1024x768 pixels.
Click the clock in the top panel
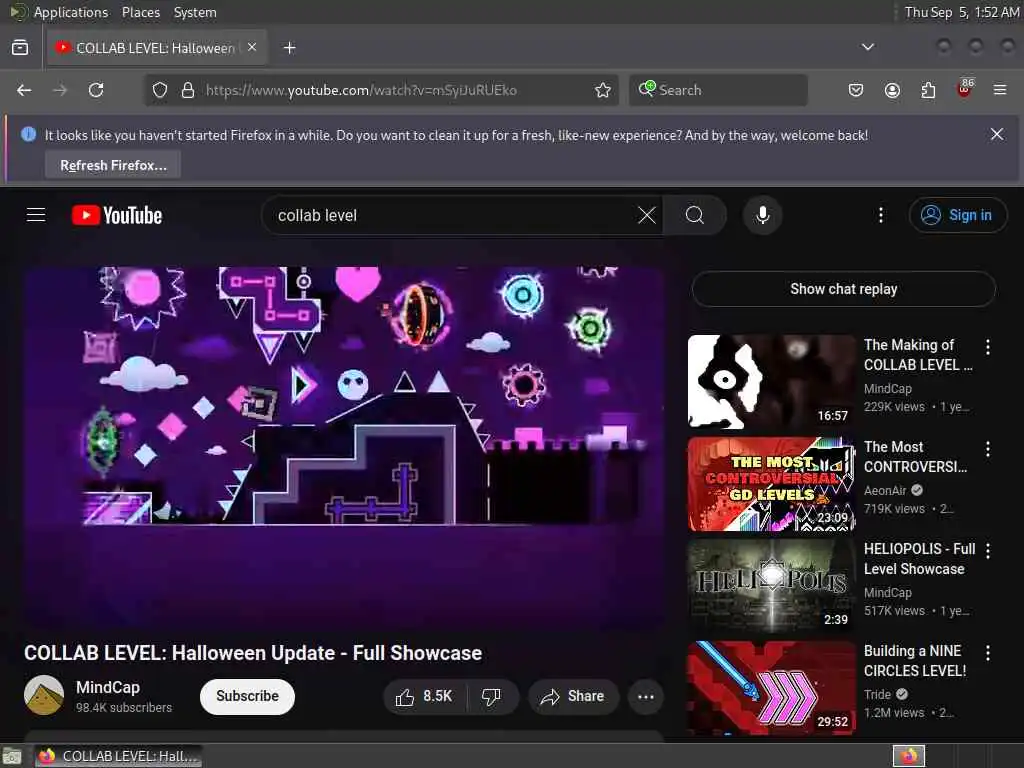[961, 12]
